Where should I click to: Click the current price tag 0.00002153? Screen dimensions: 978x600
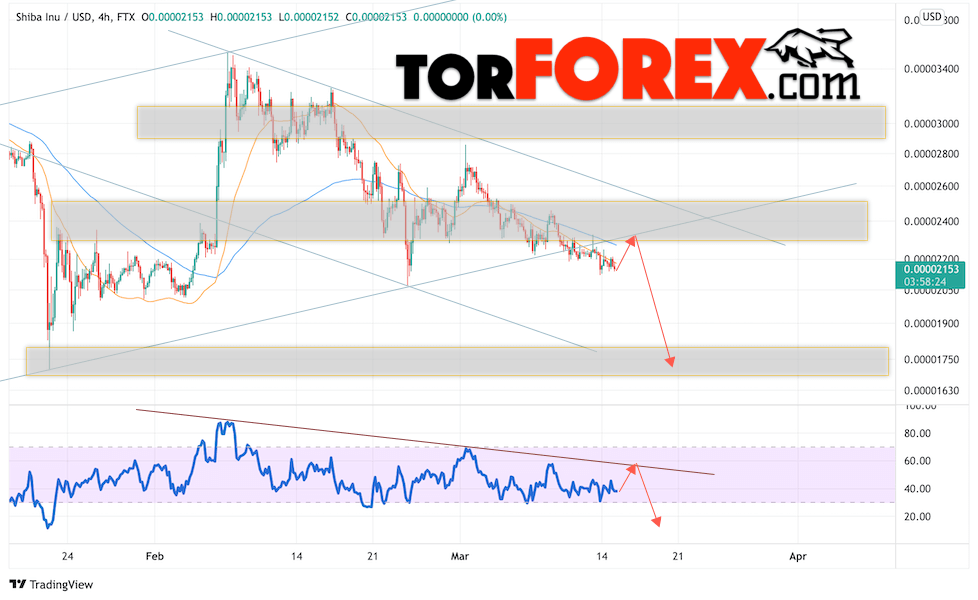[931, 269]
